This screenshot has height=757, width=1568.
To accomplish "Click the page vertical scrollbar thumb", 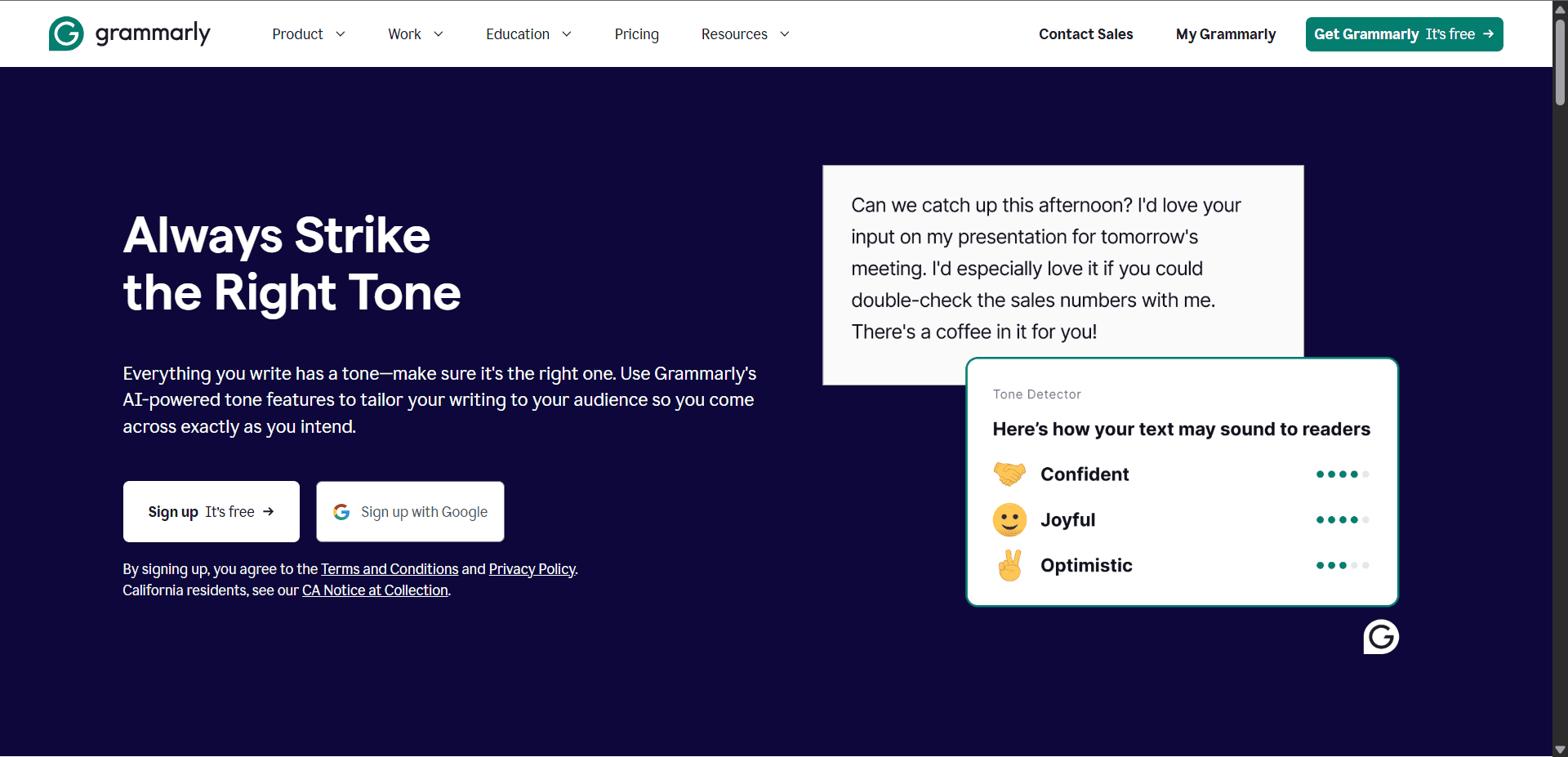I will 1560,61.
